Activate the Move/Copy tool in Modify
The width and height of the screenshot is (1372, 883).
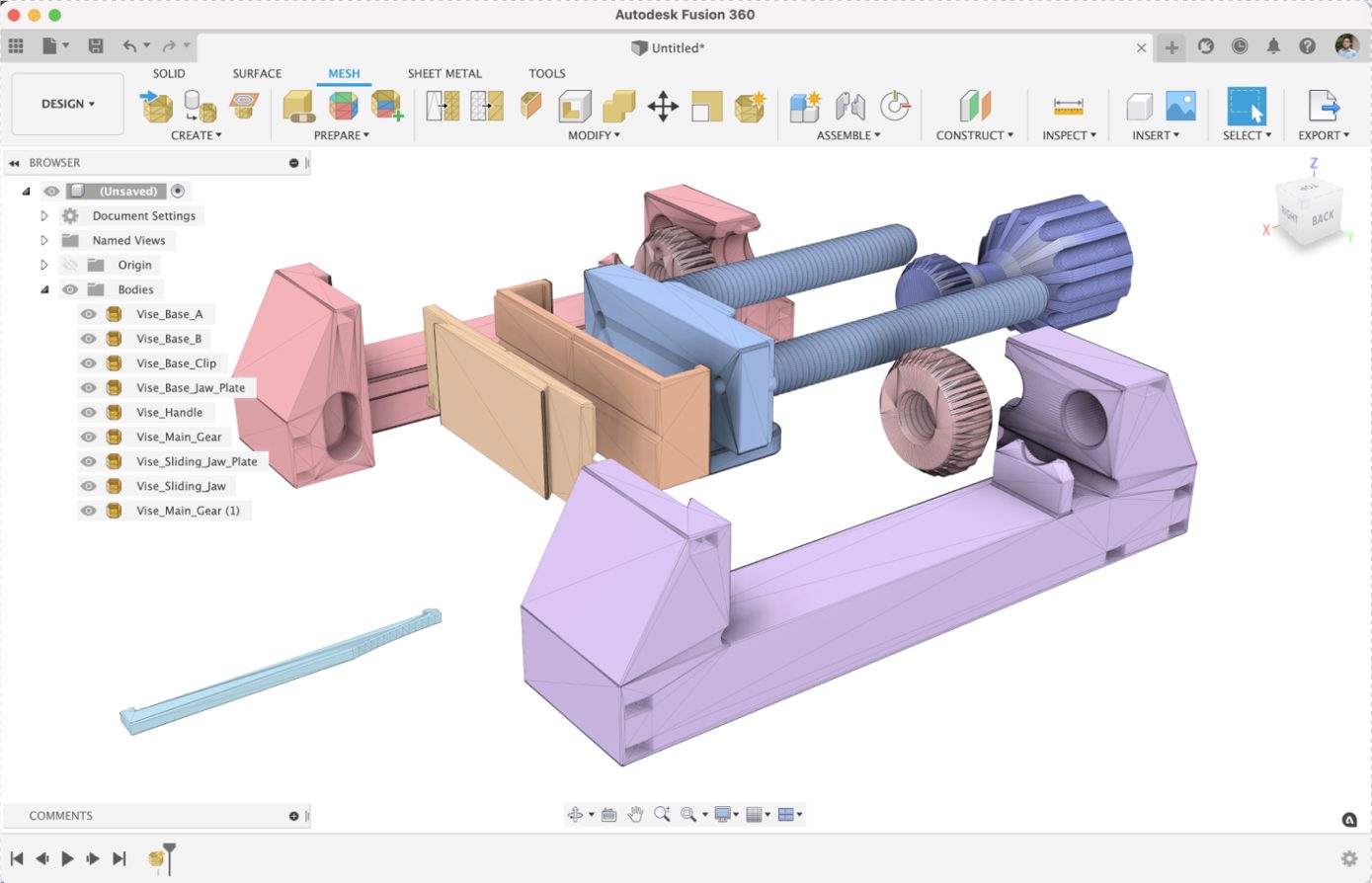point(665,107)
